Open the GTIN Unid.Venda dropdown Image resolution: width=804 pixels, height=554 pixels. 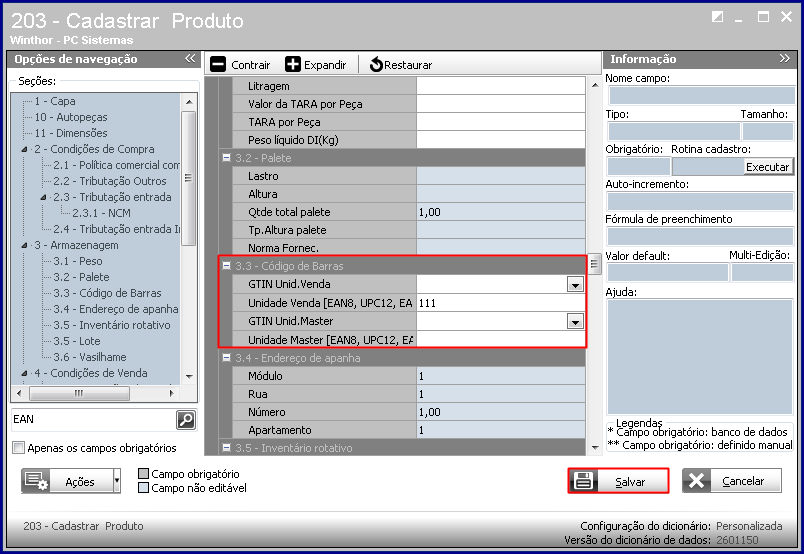pos(575,285)
